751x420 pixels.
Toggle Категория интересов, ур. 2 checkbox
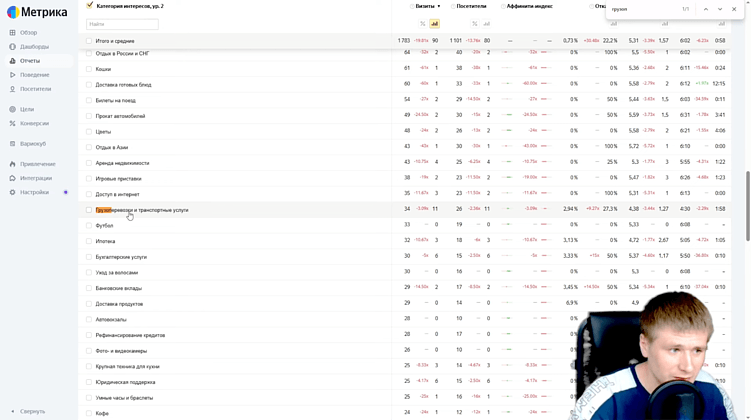[x=90, y=6]
